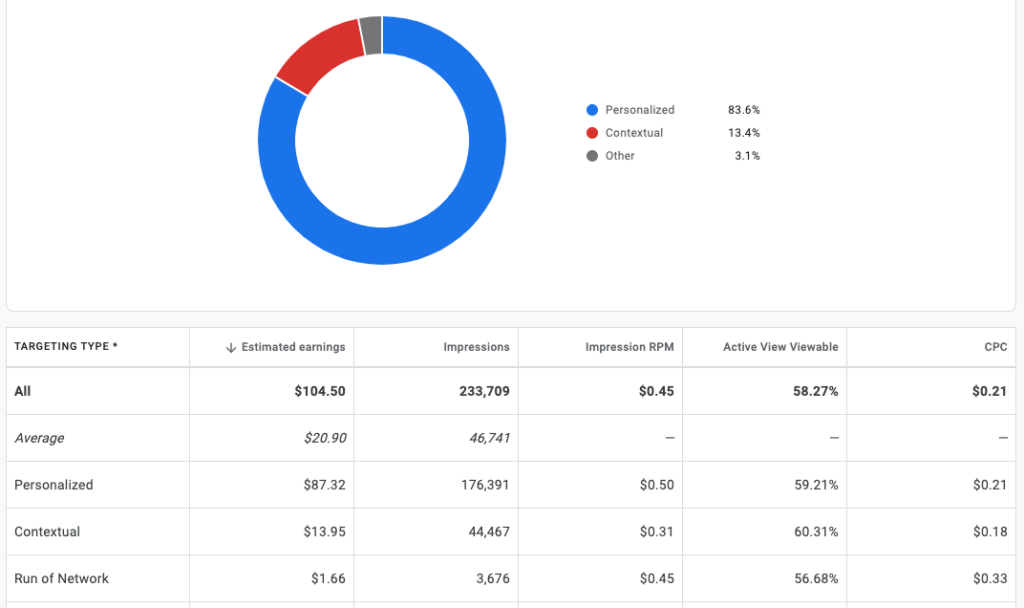Click the $104.50 earnings value in All row
This screenshot has width=1024, height=608.
point(320,391)
